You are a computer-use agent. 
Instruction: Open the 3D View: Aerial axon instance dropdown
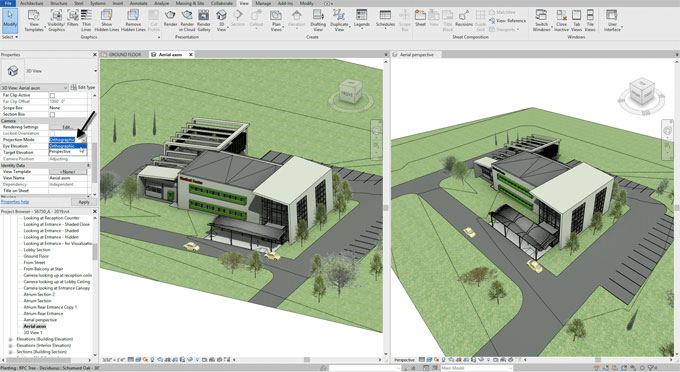point(65,88)
